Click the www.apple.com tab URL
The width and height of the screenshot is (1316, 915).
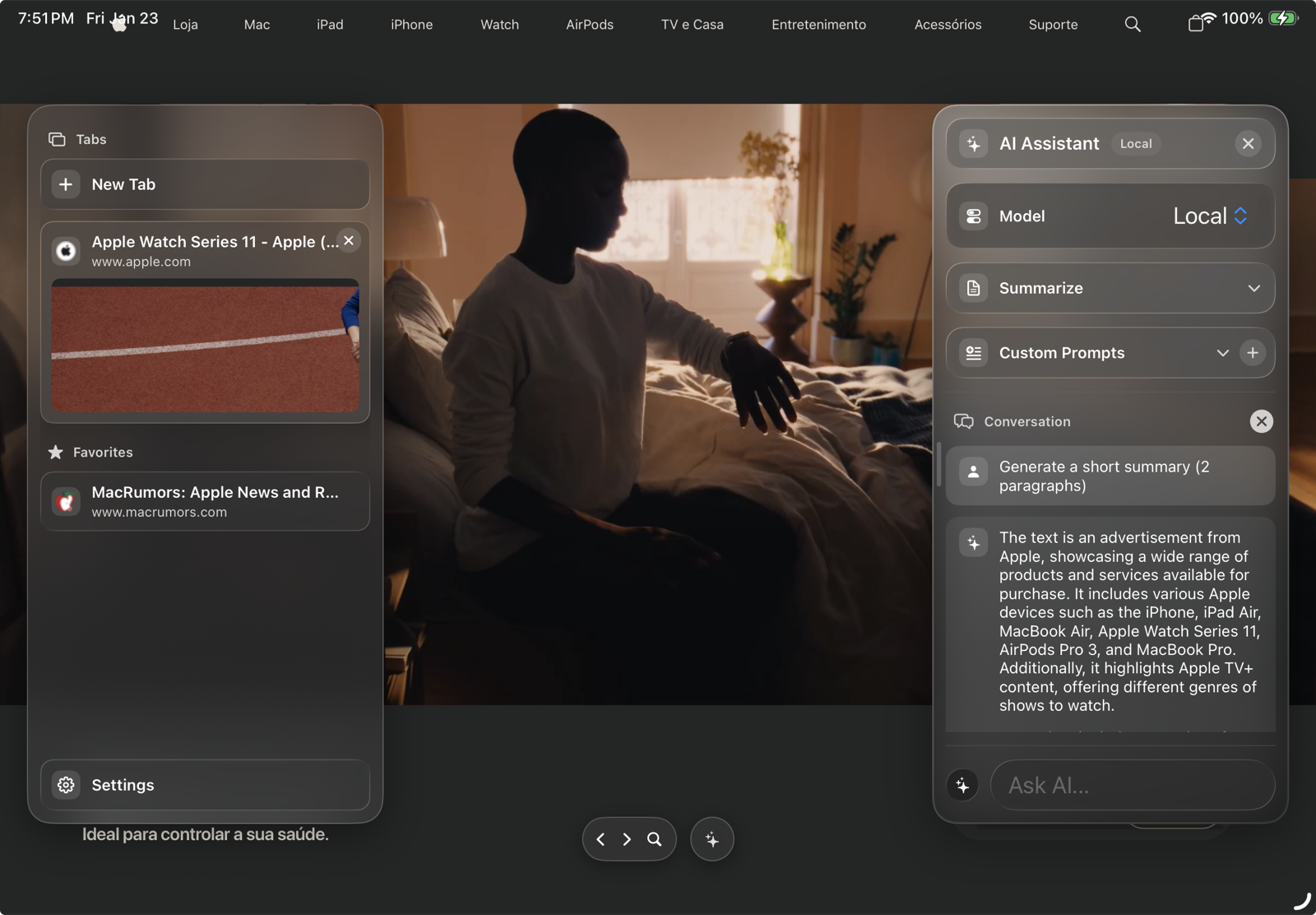coord(141,262)
